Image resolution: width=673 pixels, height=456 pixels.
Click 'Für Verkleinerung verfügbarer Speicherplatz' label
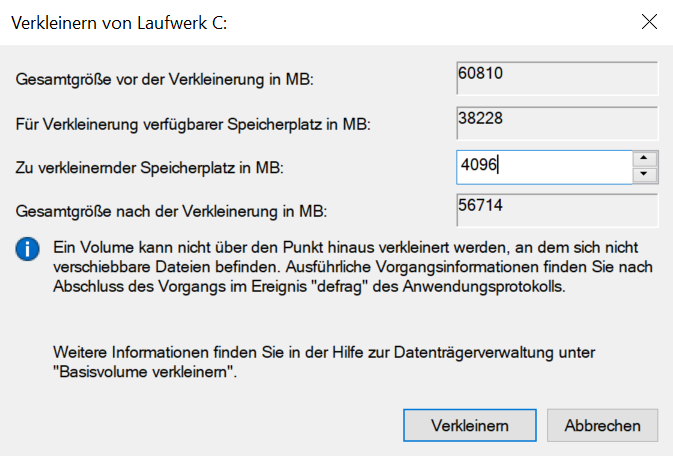(x=194, y=124)
